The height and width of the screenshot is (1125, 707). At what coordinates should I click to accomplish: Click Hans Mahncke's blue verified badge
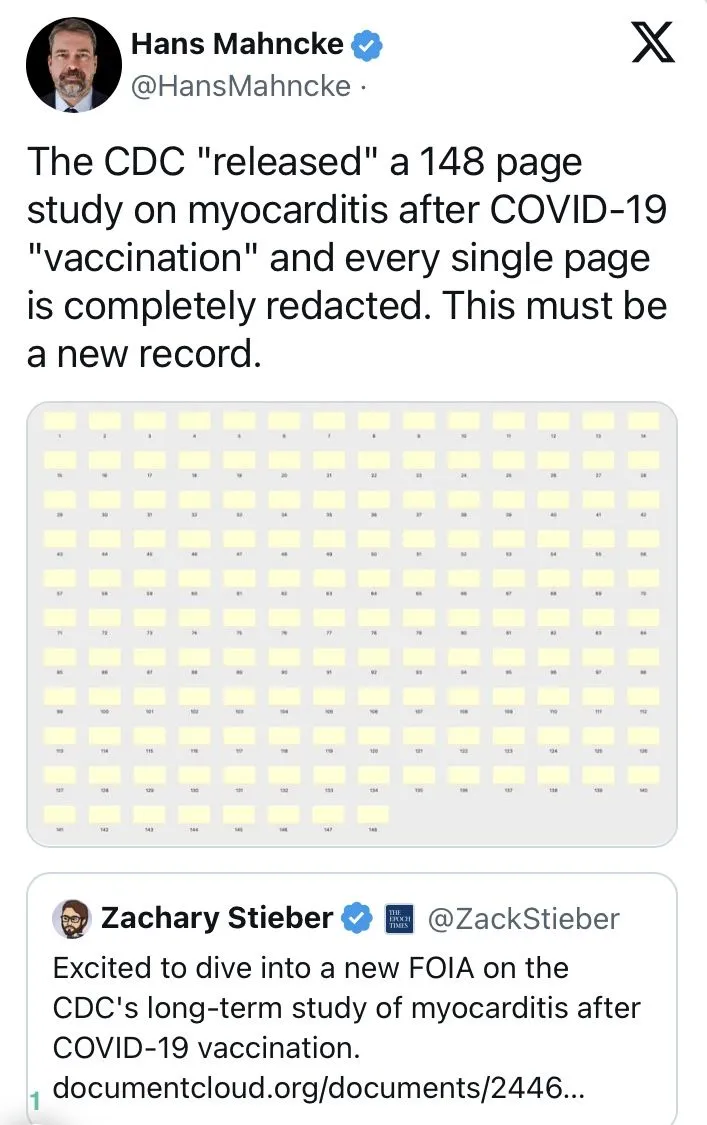point(367,45)
